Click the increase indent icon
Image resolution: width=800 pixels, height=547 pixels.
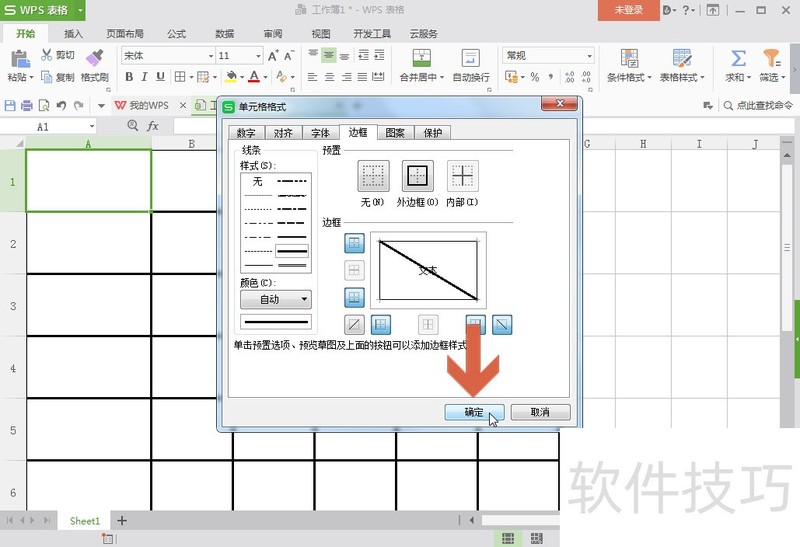pyautogui.click(x=379, y=55)
